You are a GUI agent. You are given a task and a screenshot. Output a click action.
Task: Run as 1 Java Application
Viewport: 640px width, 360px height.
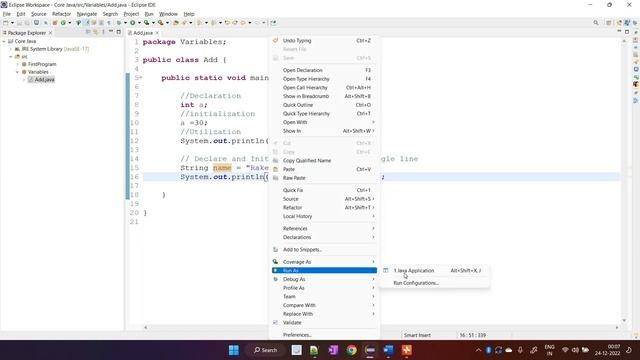(x=434, y=270)
